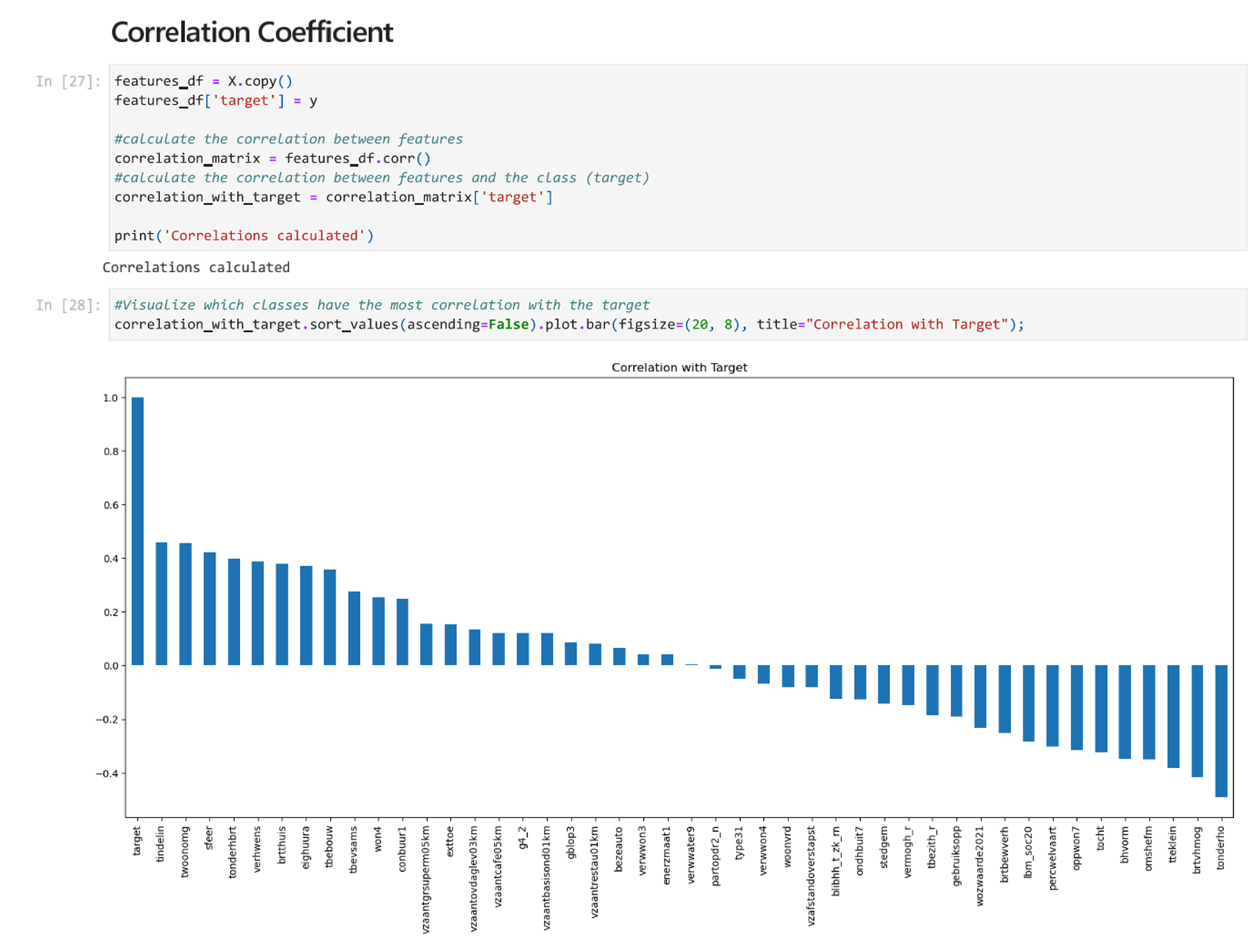
Task: Click the wozwaarde2021 x-axis label
Action: pyautogui.click(x=979, y=865)
